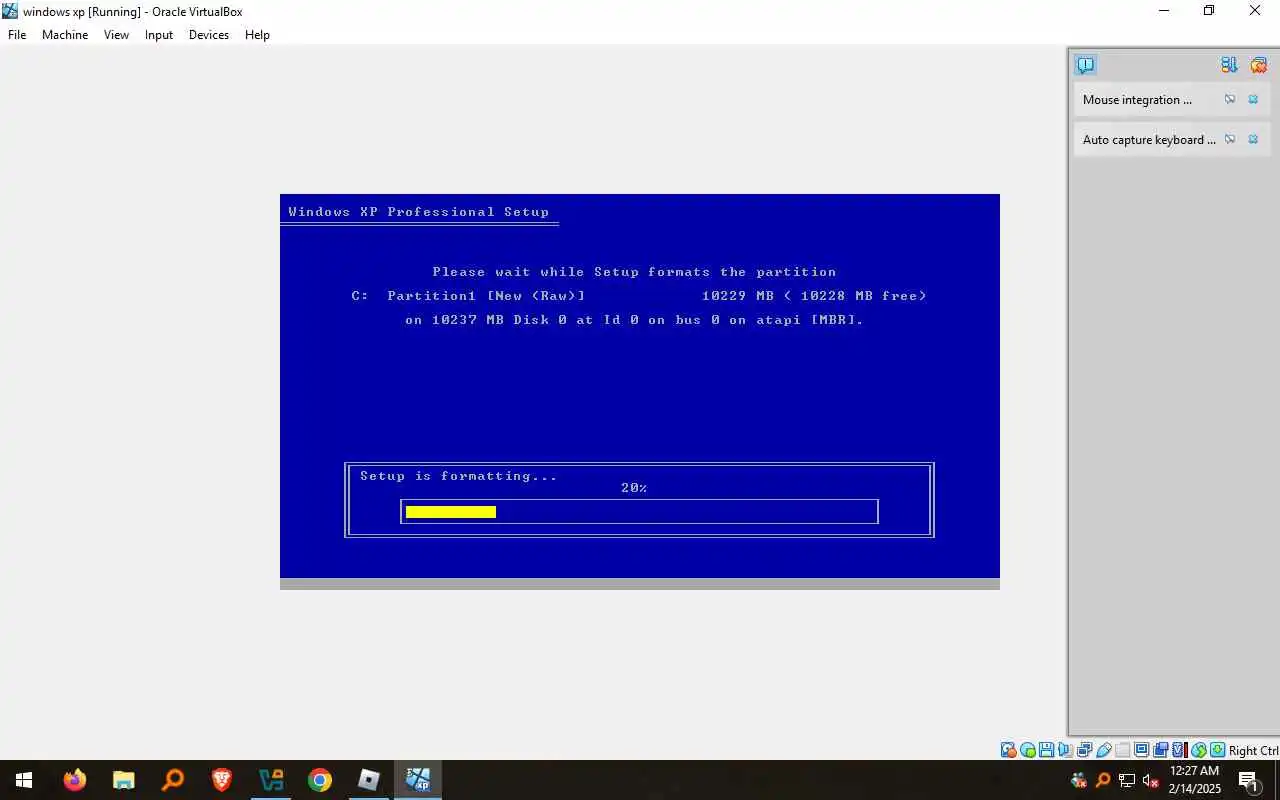This screenshot has height=800, width=1280.
Task: Click the muted volume tray icon
Action: 1151,780
